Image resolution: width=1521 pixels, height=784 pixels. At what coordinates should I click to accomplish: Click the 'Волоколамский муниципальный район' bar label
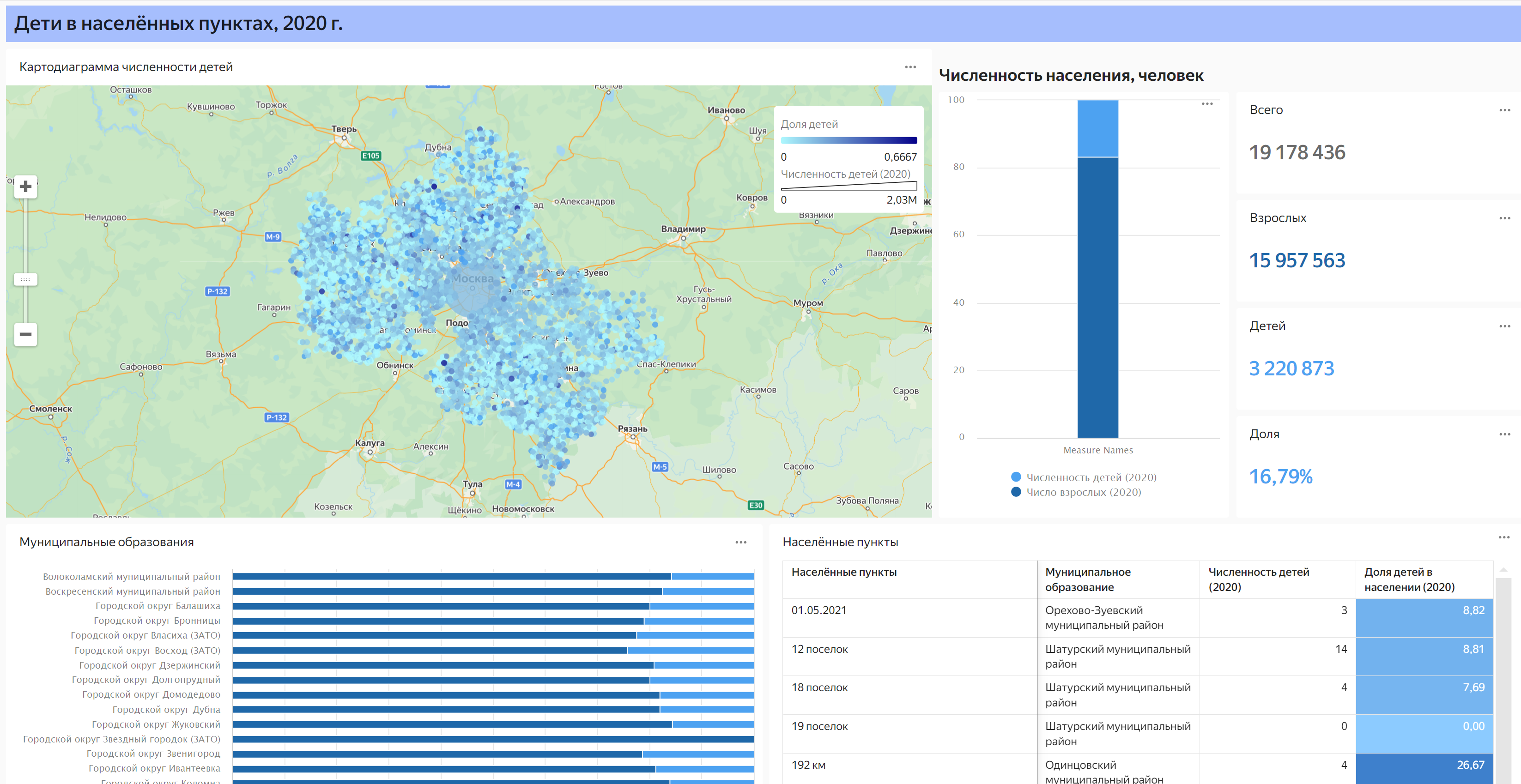click(131, 576)
